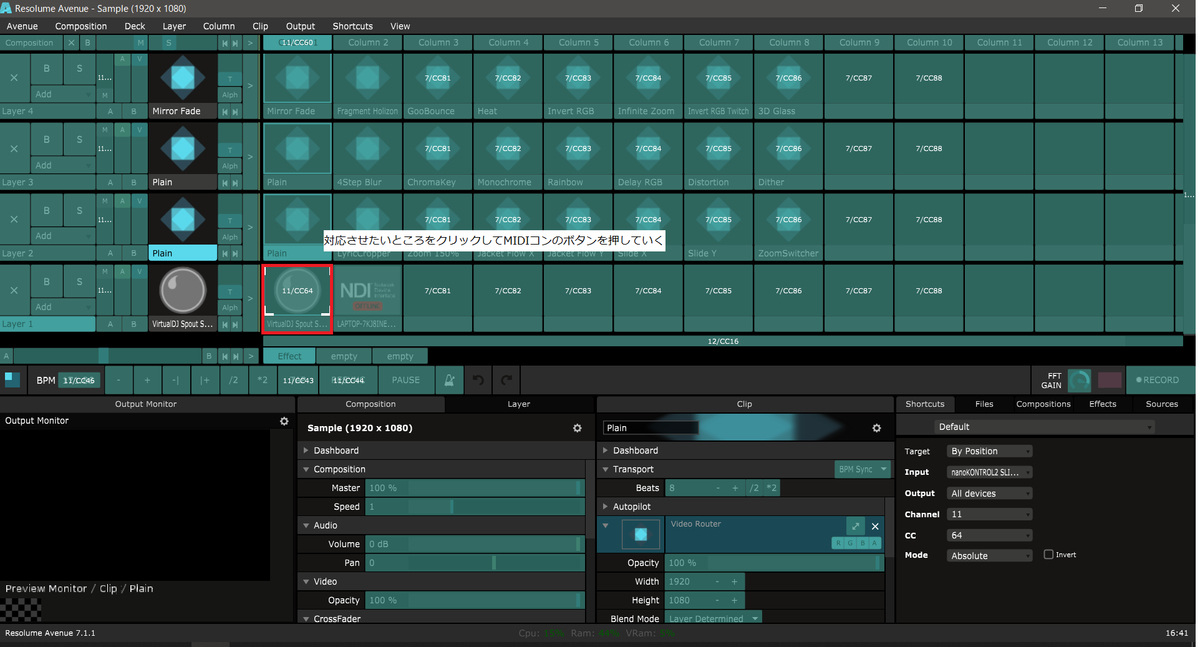This screenshot has width=1200, height=647.
Task: Click the FFT Gain dial icon
Action: tap(1079, 380)
